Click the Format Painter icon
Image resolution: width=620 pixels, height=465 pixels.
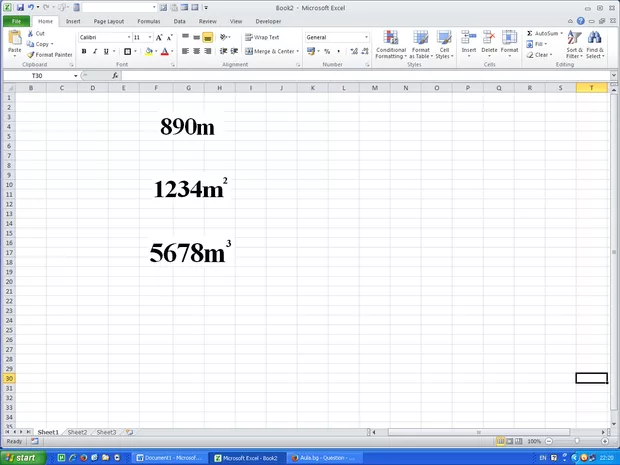[31, 55]
